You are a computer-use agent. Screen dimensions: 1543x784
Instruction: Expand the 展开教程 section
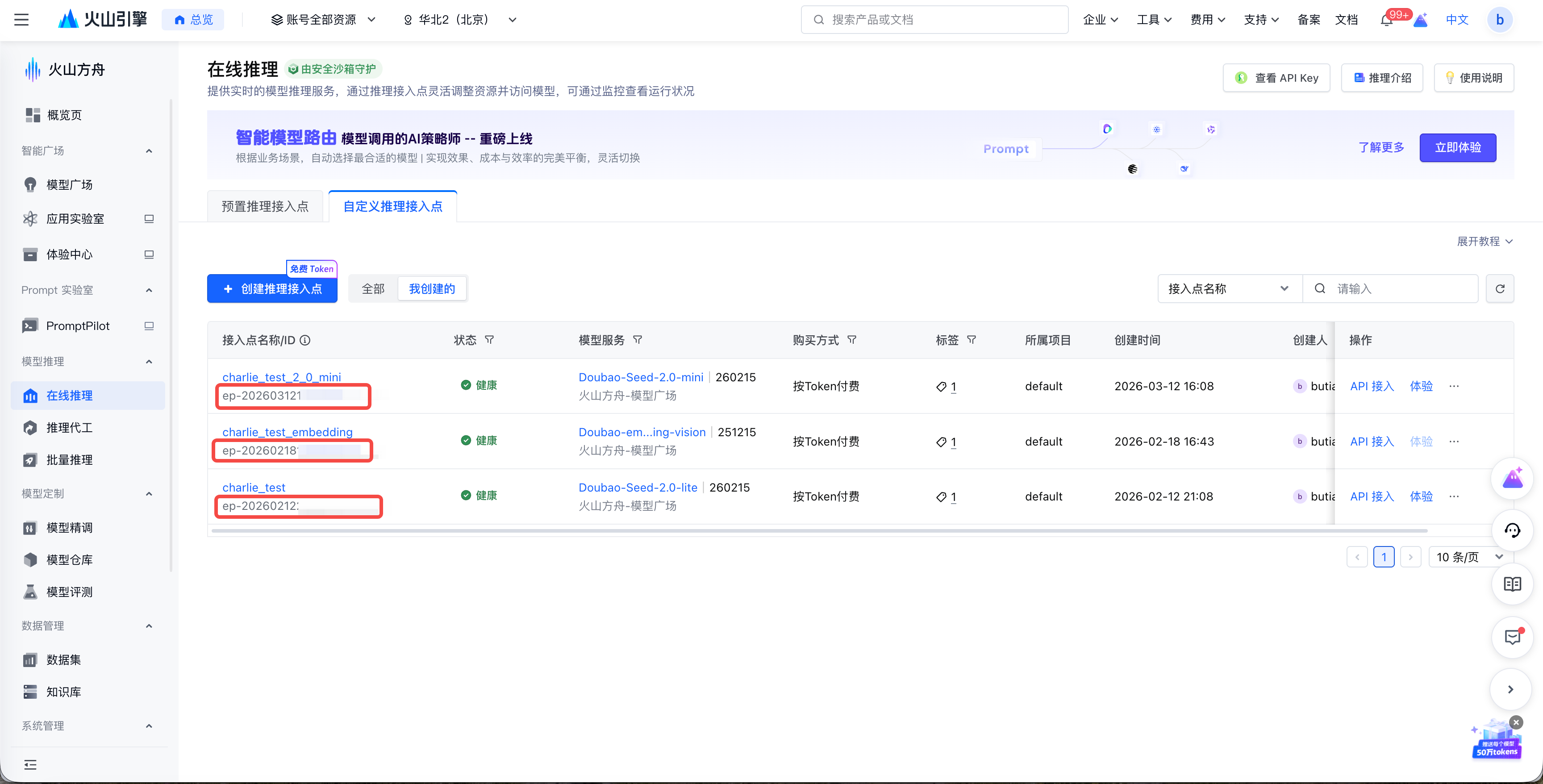[1485, 242]
